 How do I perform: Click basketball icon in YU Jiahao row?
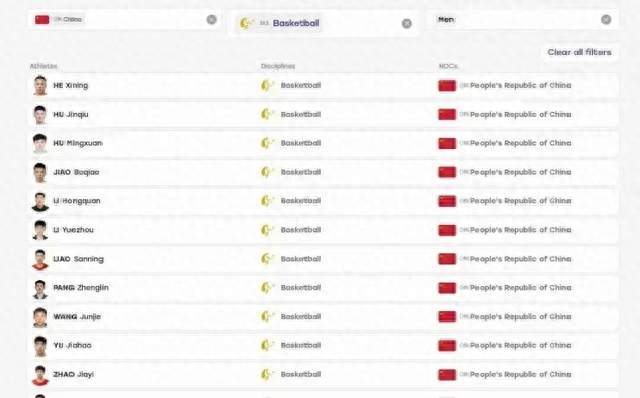[x=267, y=345]
